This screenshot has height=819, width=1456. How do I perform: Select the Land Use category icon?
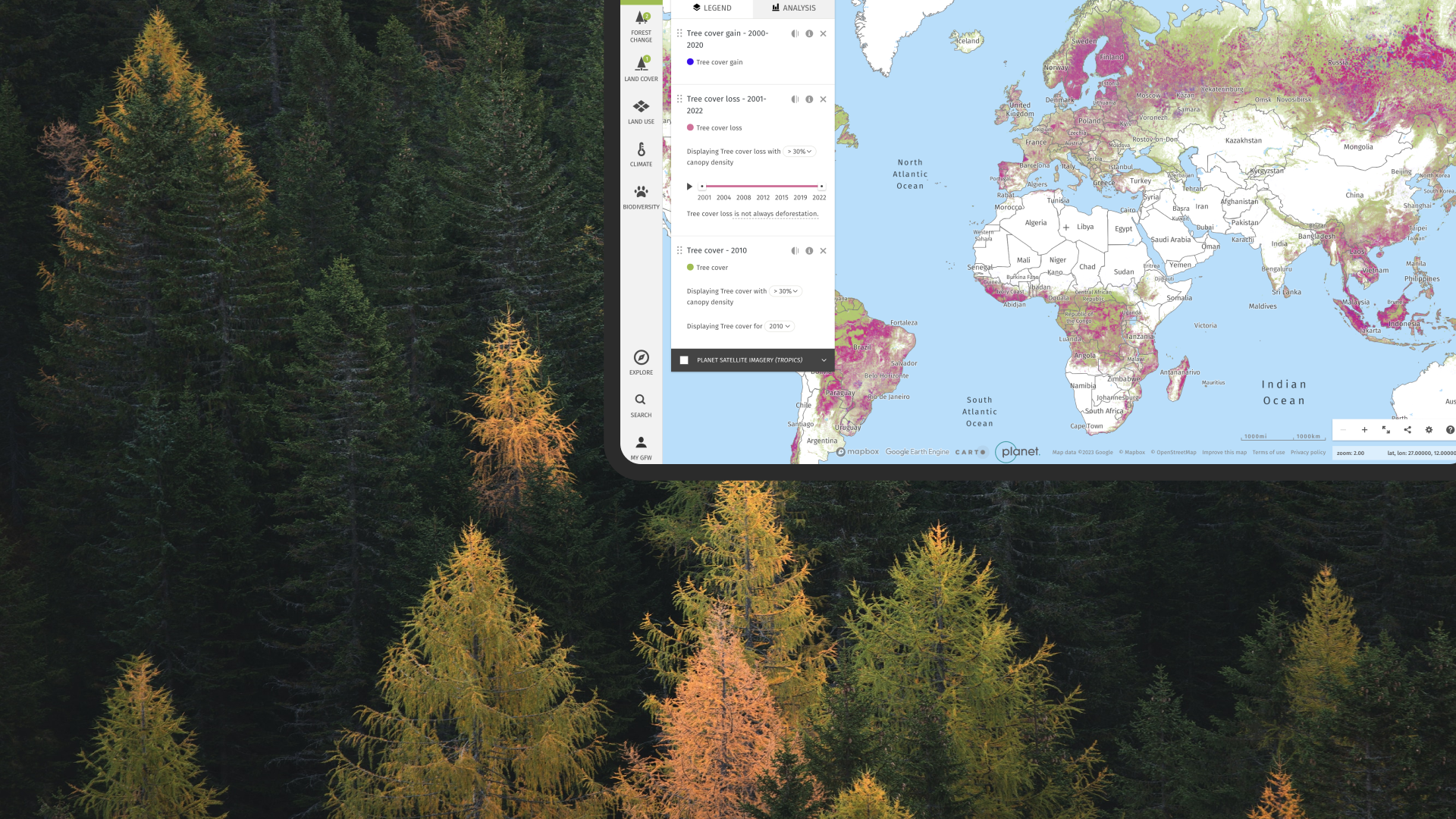641,109
